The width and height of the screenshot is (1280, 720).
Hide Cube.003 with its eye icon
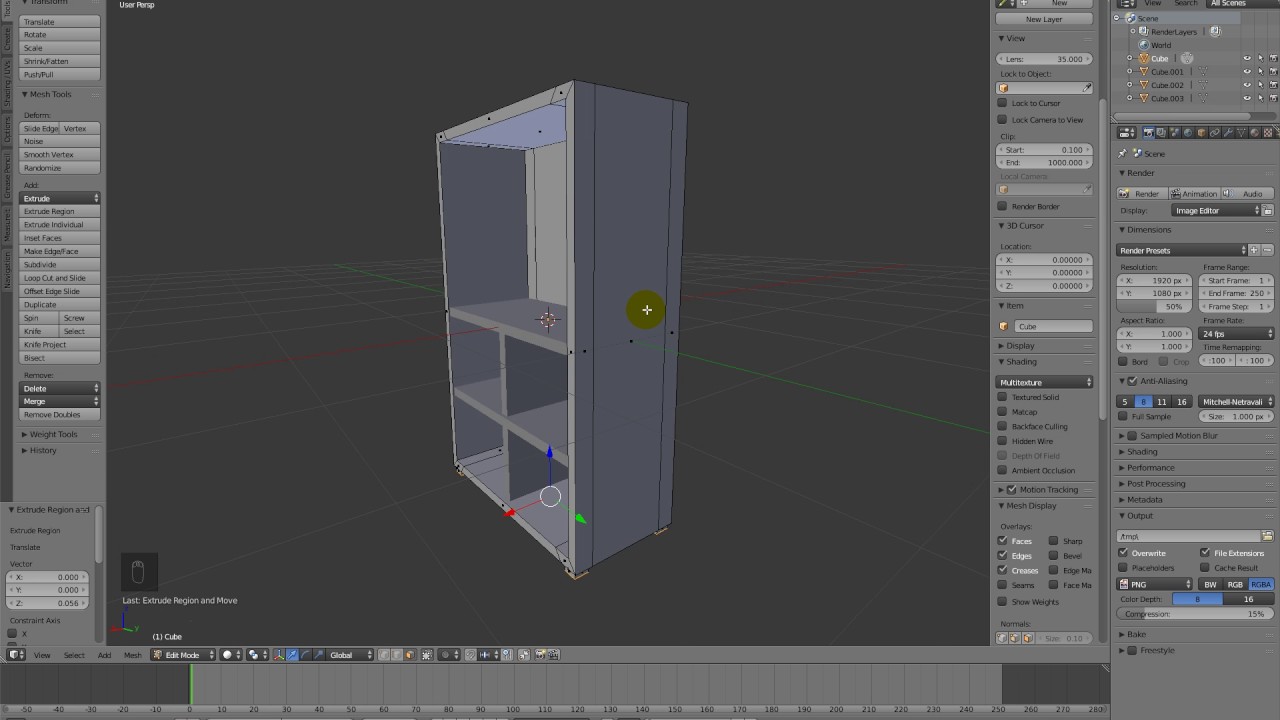tap(1247, 98)
